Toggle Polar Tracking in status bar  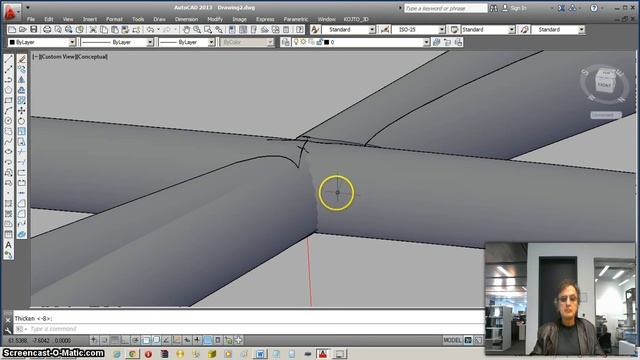pyautogui.click(x=135, y=340)
